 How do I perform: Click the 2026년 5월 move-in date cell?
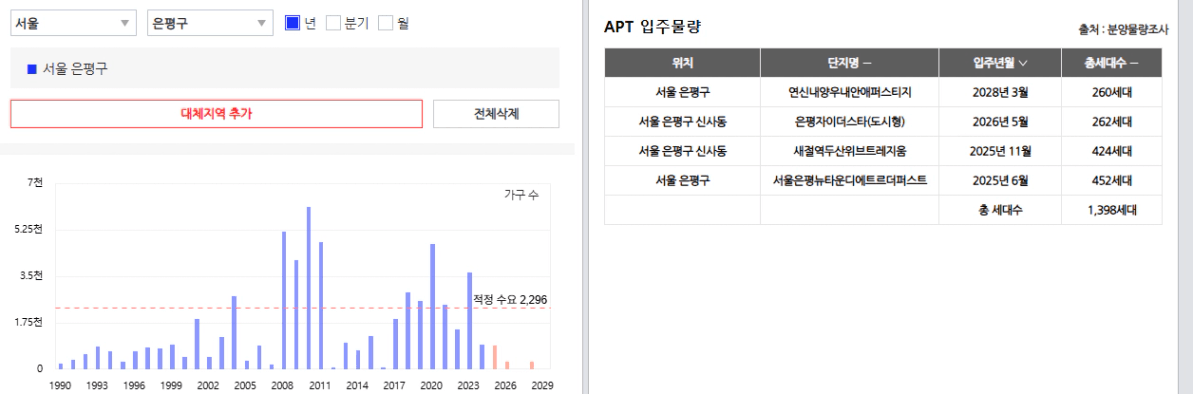coord(1001,122)
